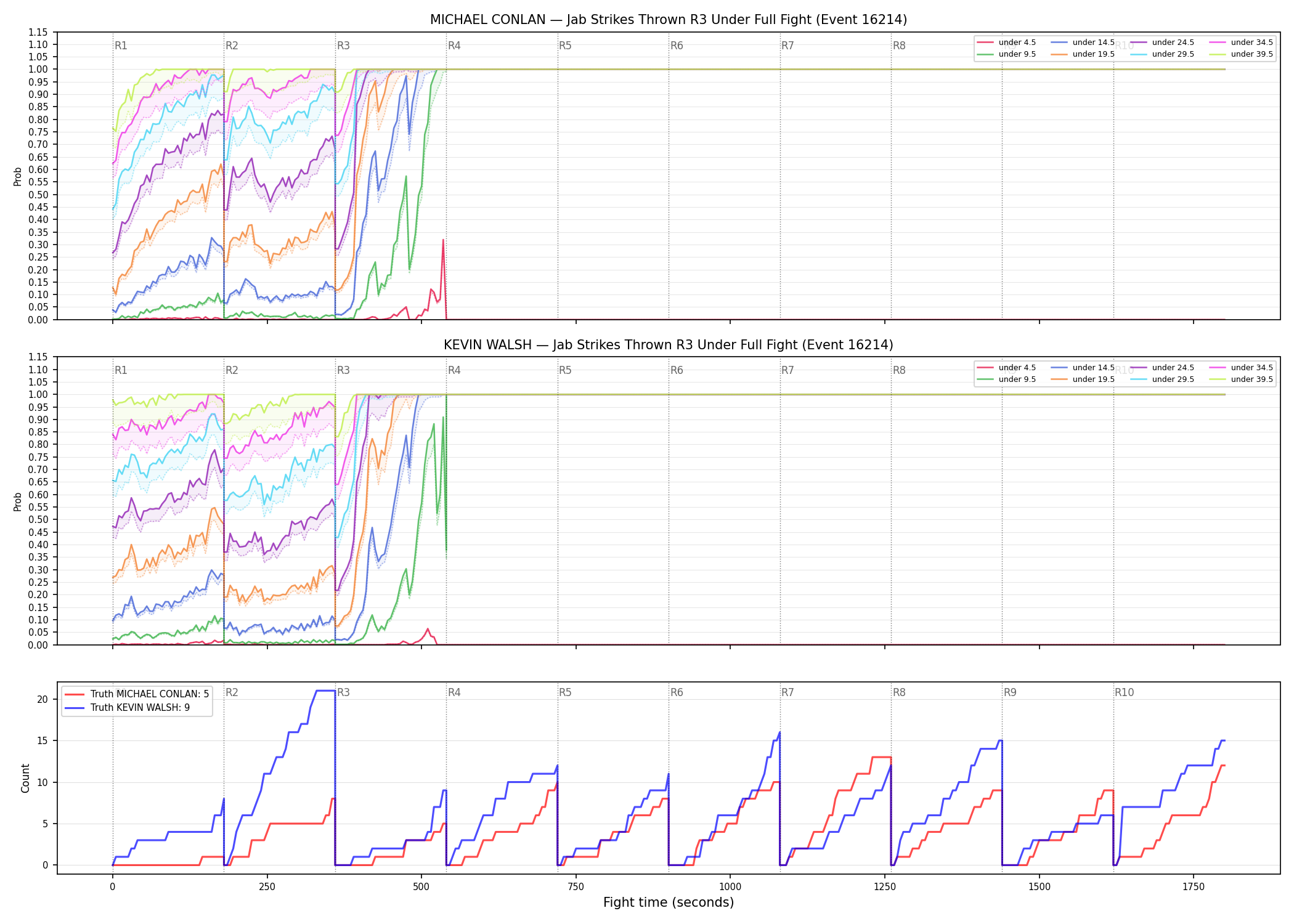The width and height of the screenshot is (1294, 924).
Task: Click y-axis tick 0.25 in Walsh chart
Action: (x=38, y=582)
